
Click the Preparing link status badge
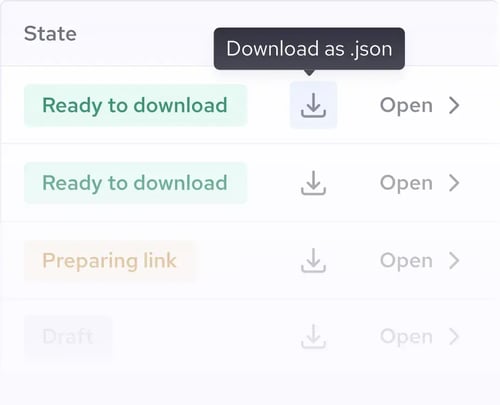[110, 261]
